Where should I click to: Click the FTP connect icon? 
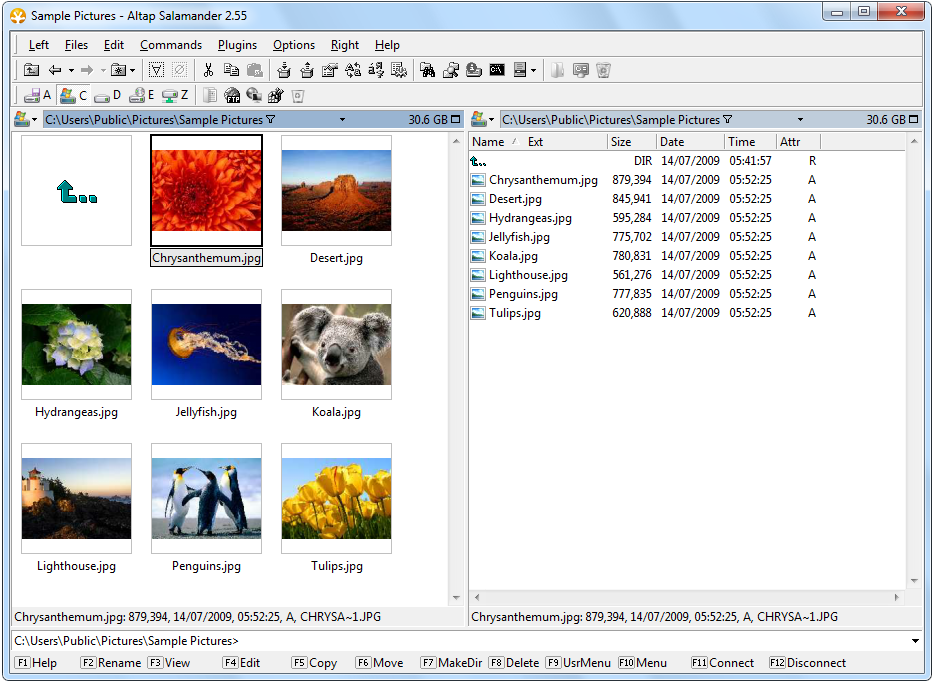tap(232, 95)
